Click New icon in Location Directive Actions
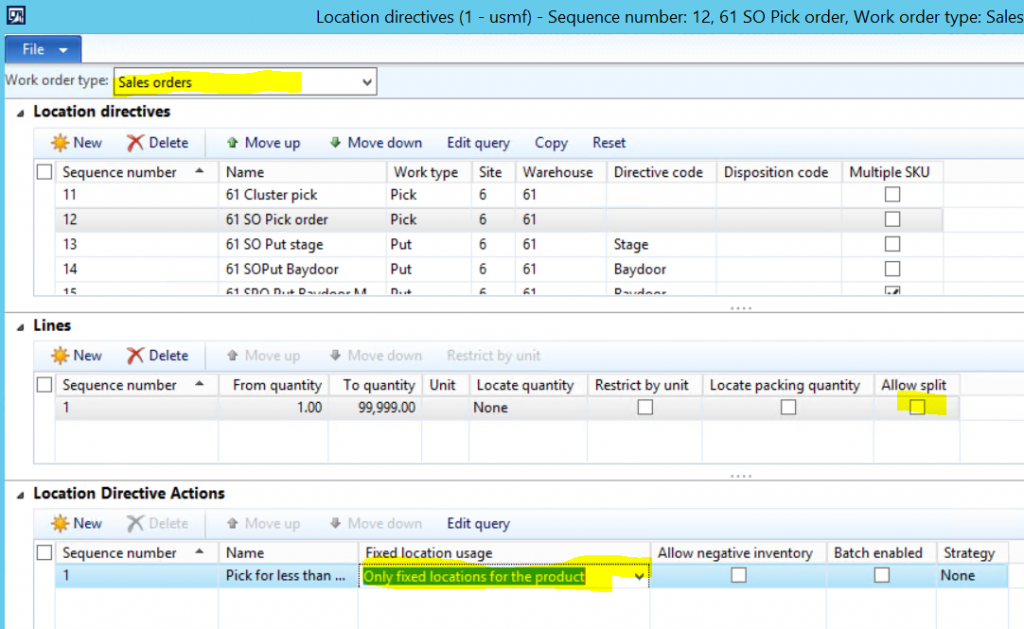 61,523
